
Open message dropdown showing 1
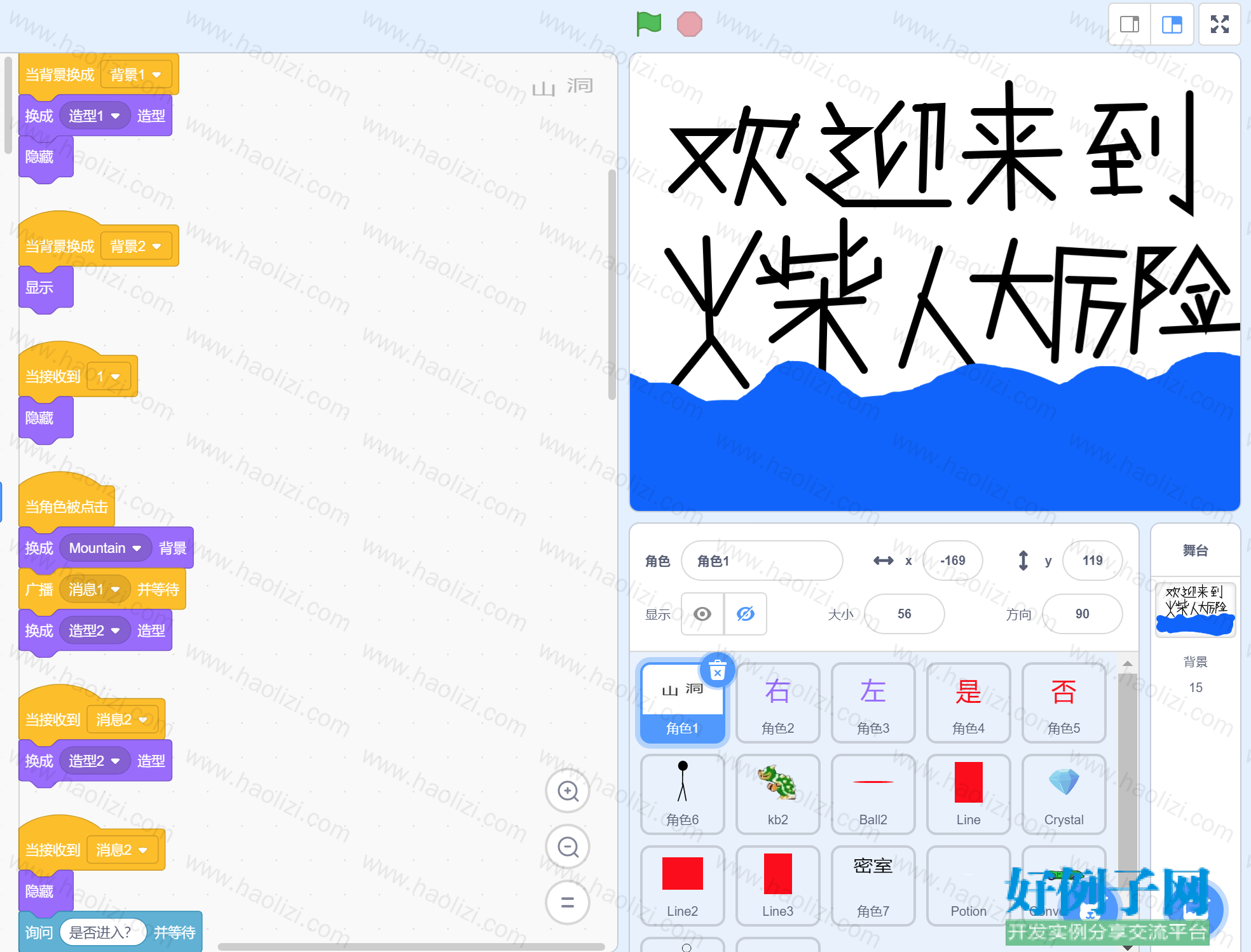pyautogui.click(x=109, y=376)
